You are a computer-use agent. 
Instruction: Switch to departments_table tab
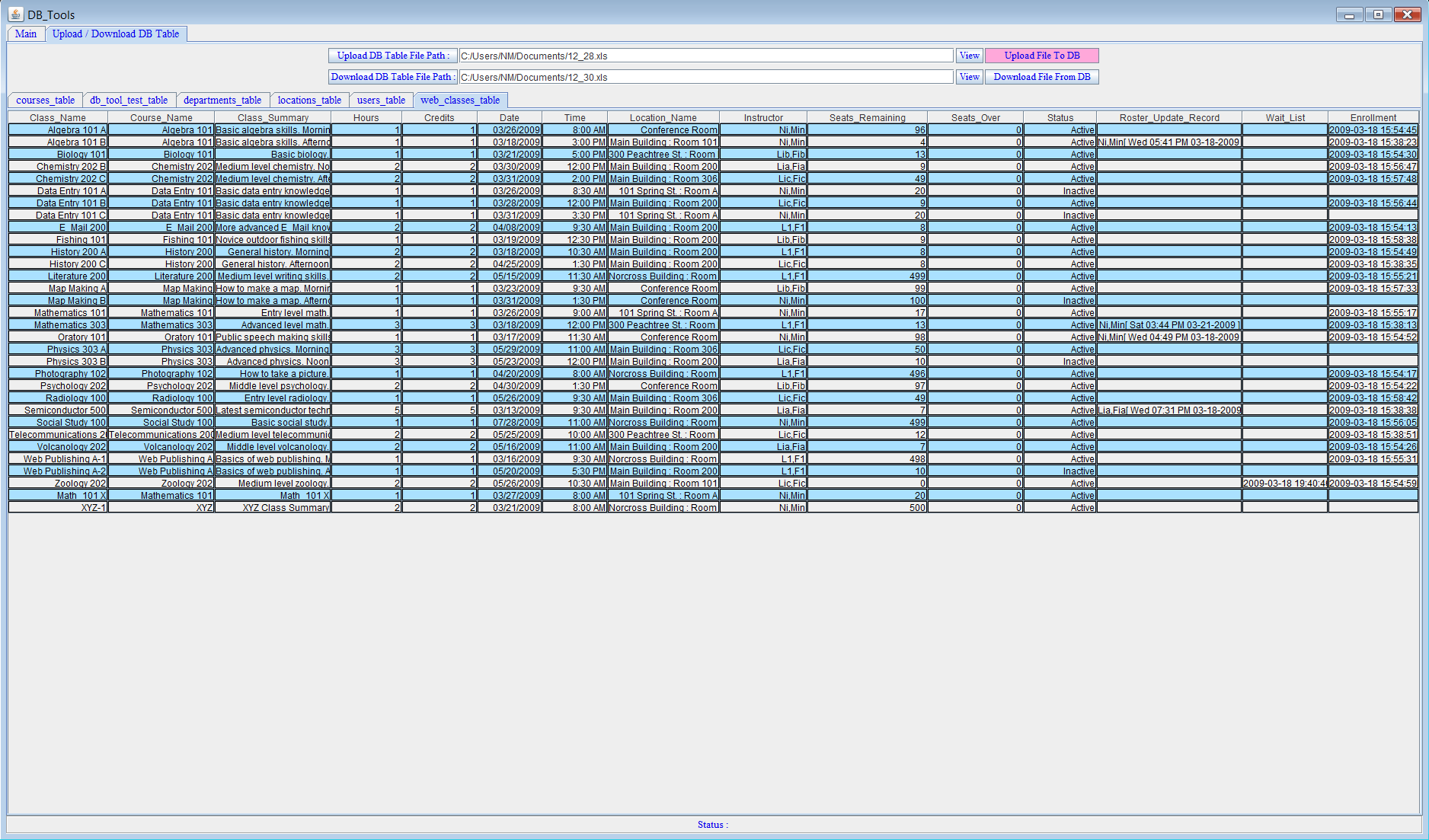tap(222, 100)
